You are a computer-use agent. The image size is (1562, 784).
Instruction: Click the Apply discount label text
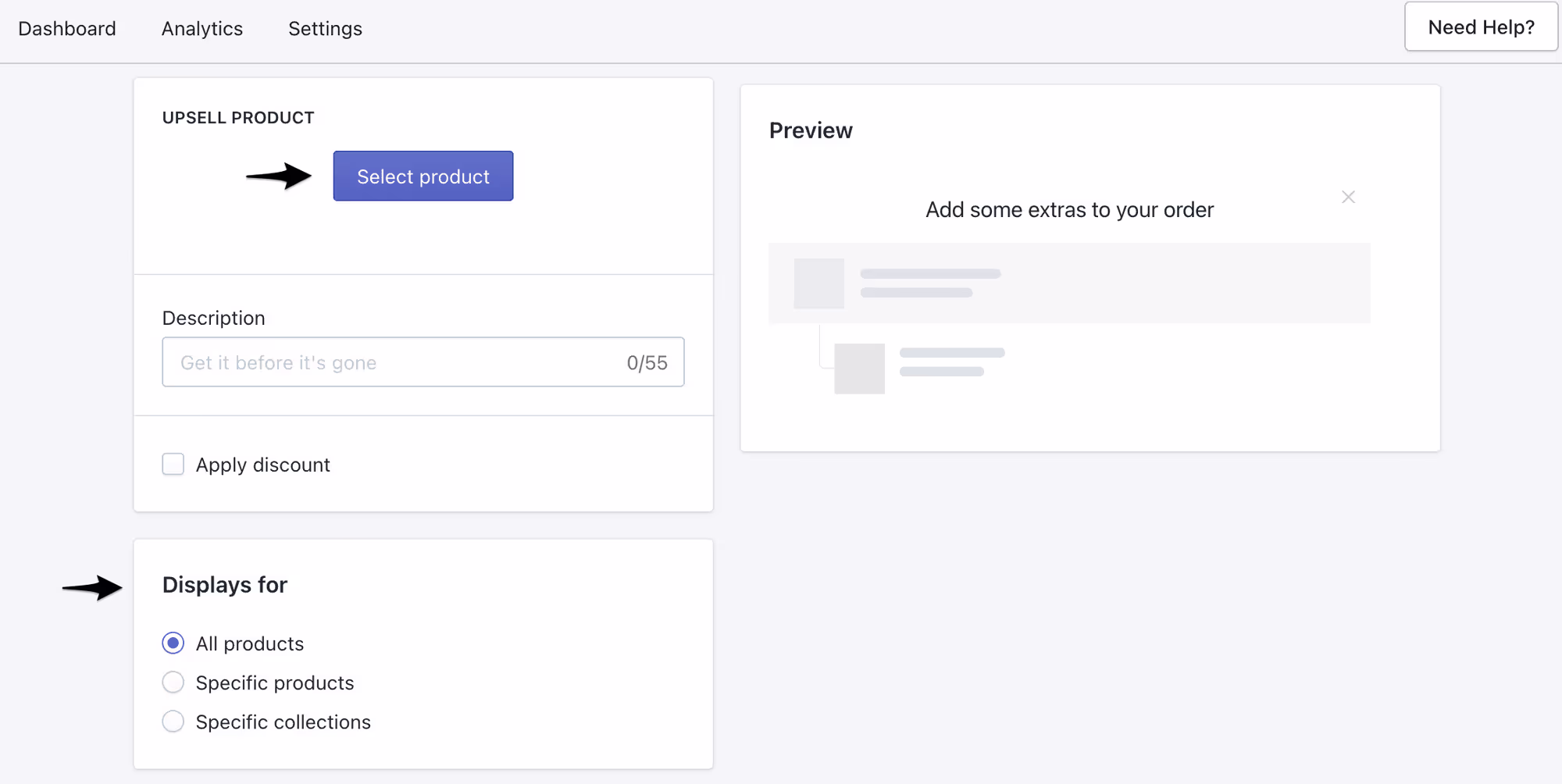(x=263, y=465)
